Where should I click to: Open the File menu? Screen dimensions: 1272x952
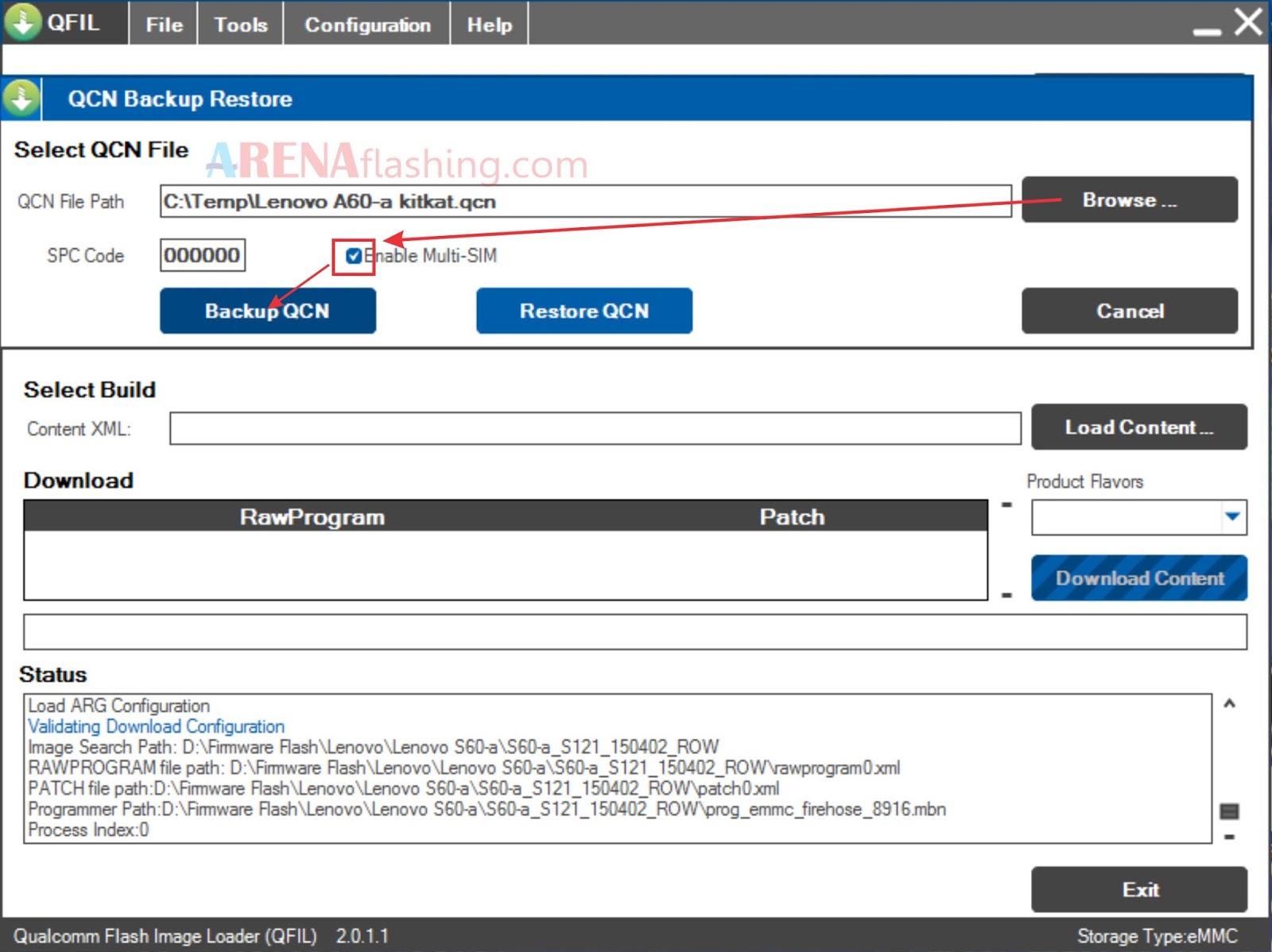(162, 23)
